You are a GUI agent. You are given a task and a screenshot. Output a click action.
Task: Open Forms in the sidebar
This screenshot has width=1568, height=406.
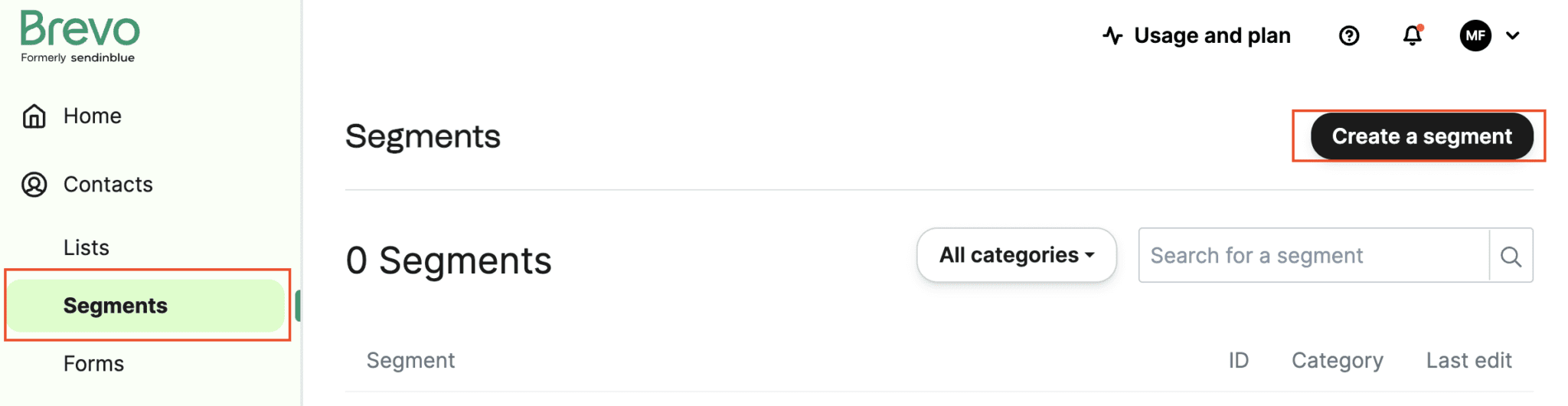93,364
